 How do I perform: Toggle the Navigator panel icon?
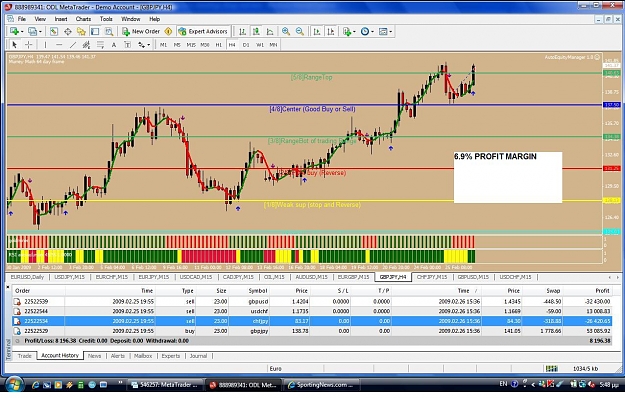tap(81, 31)
